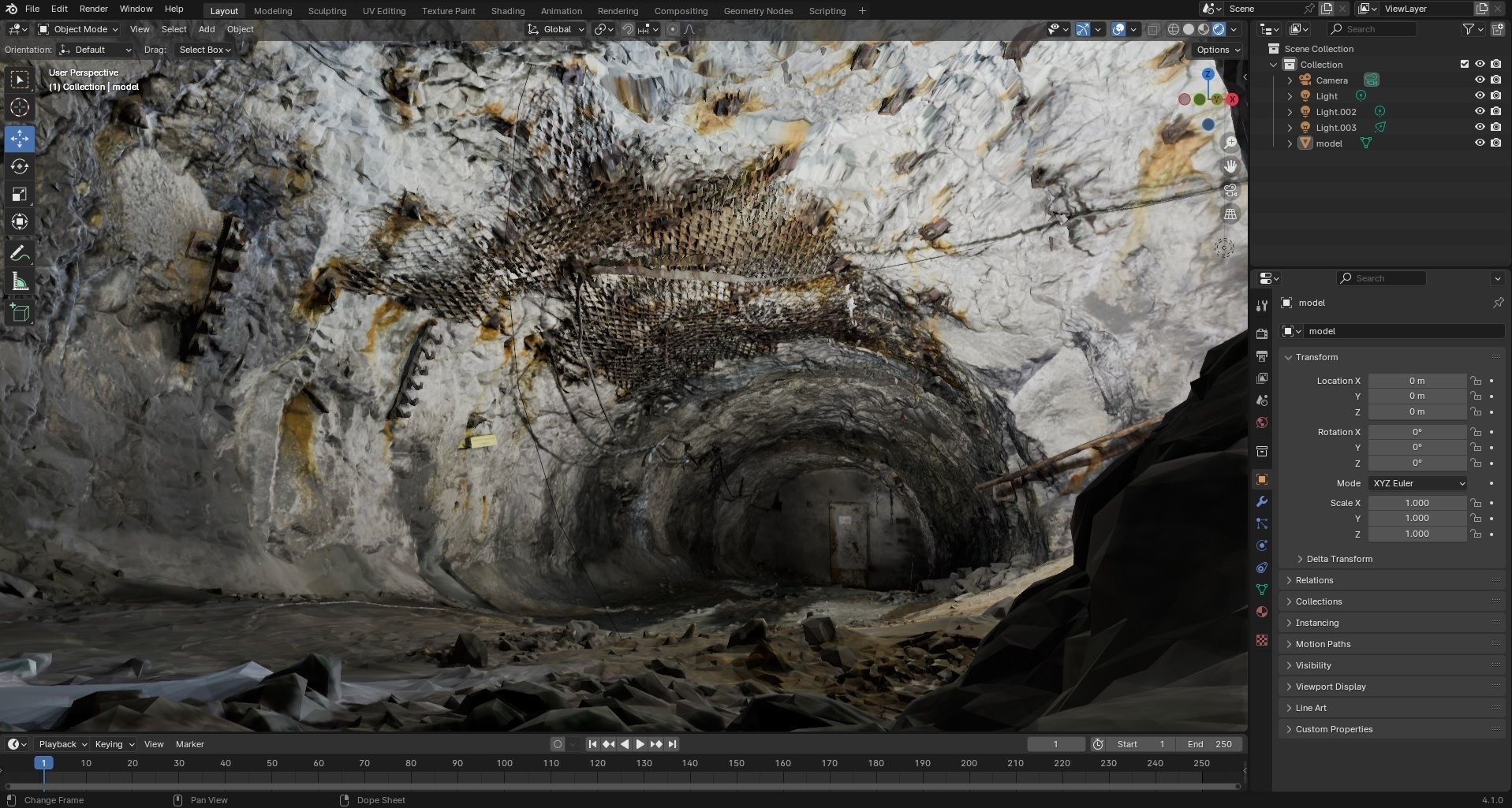Open the Object Data properties tab

click(x=1262, y=590)
